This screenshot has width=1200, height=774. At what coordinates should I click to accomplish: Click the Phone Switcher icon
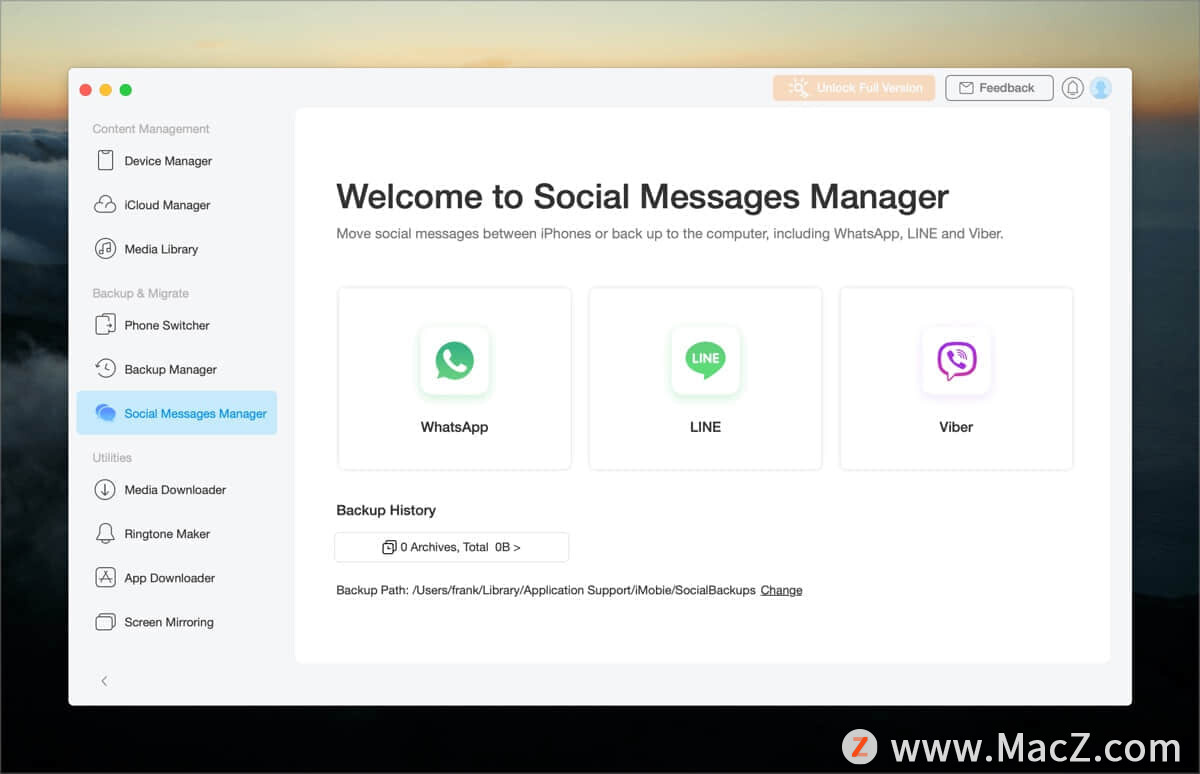105,325
